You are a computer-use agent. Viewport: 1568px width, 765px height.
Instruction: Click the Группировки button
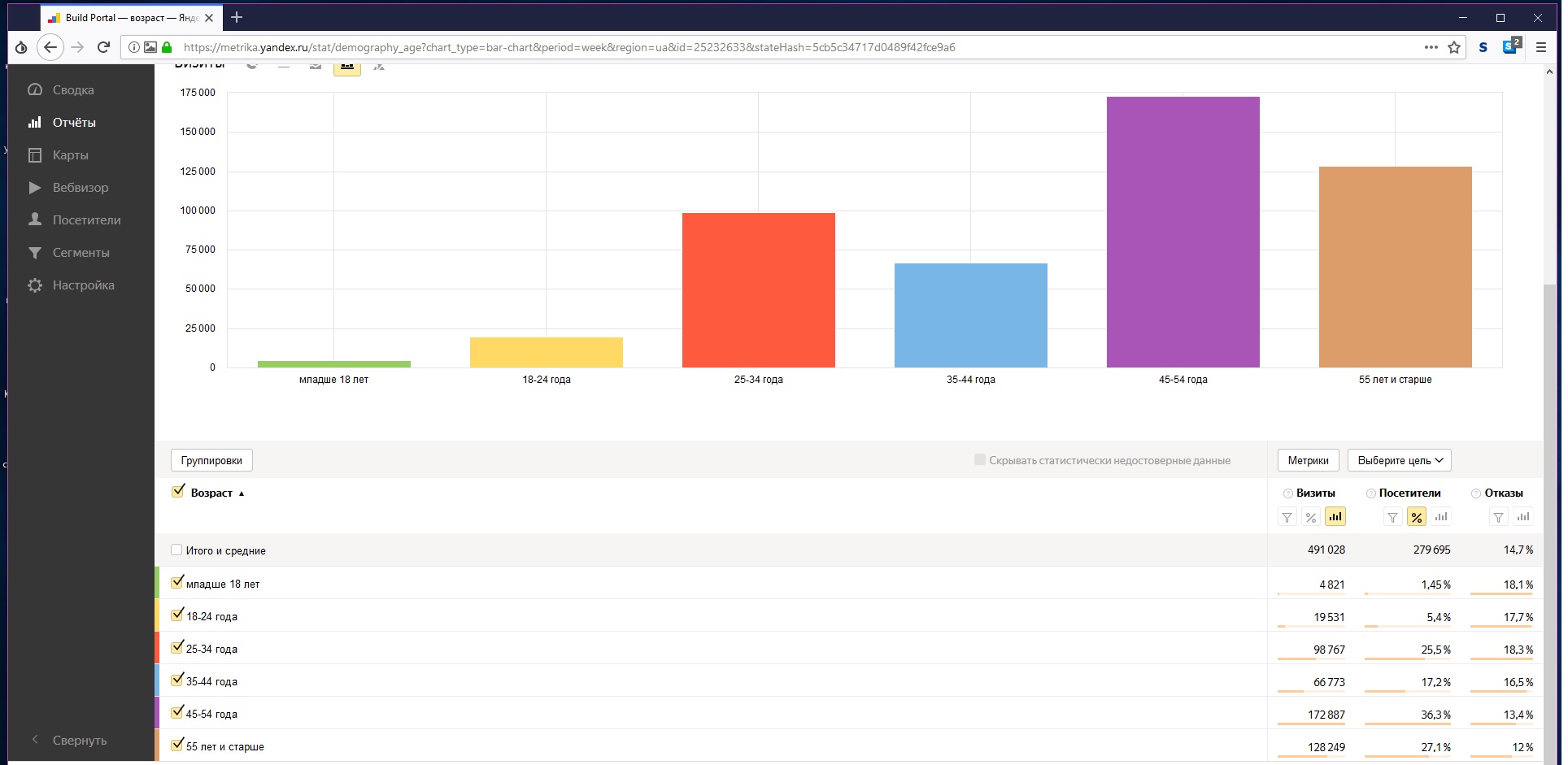tap(211, 460)
